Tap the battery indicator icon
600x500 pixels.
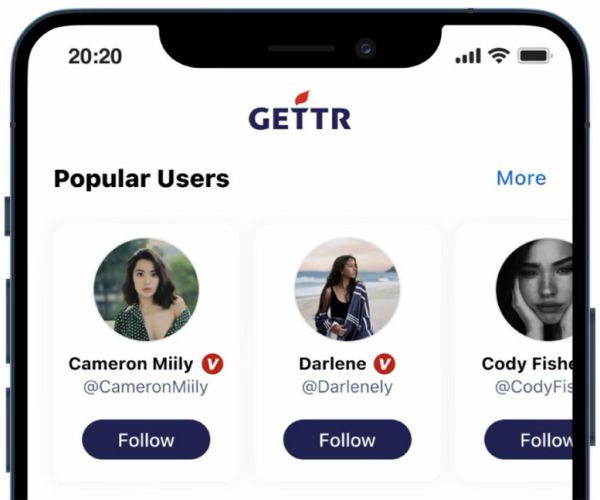pyautogui.click(x=535, y=56)
